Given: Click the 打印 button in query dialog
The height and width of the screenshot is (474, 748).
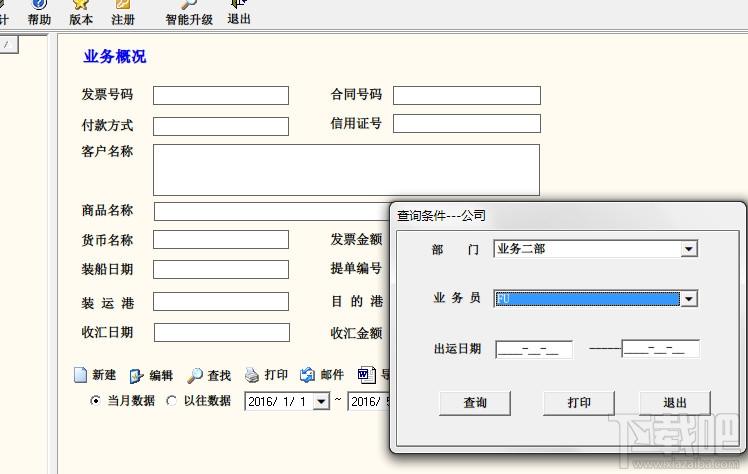Looking at the screenshot, I should tap(579, 403).
